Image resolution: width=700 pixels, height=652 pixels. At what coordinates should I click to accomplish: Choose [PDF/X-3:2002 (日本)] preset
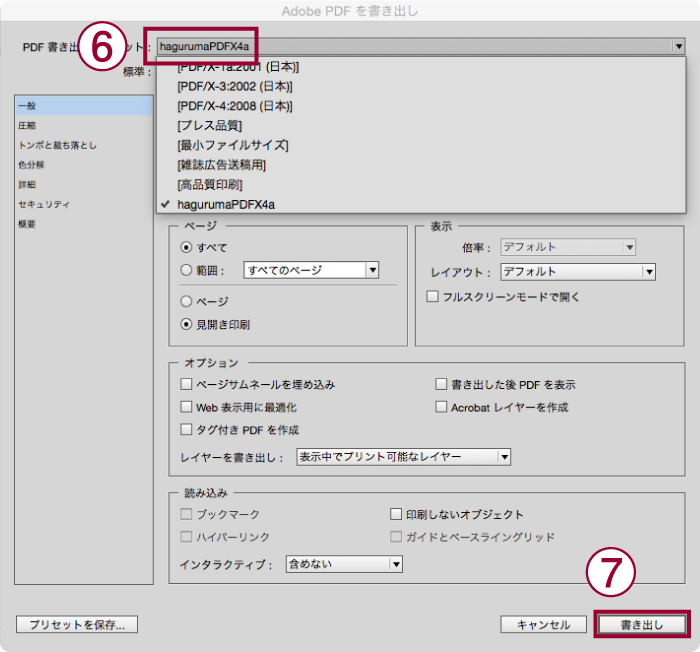click(x=421, y=86)
